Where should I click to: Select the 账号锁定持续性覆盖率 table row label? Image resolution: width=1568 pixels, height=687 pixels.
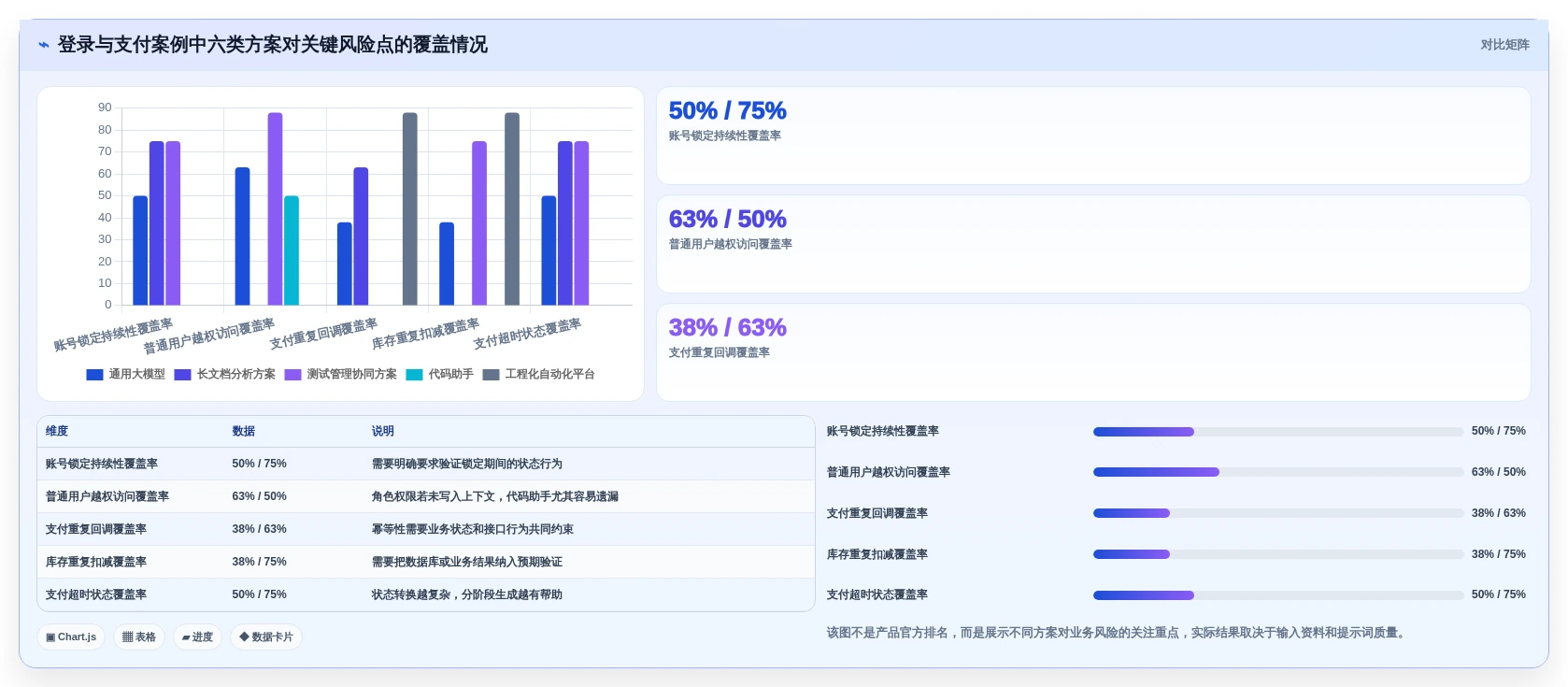click(102, 464)
